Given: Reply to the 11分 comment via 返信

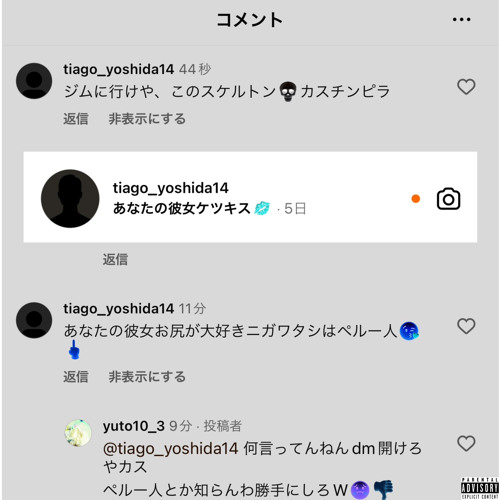Looking at the screenshot, I should tap(76, 377).
